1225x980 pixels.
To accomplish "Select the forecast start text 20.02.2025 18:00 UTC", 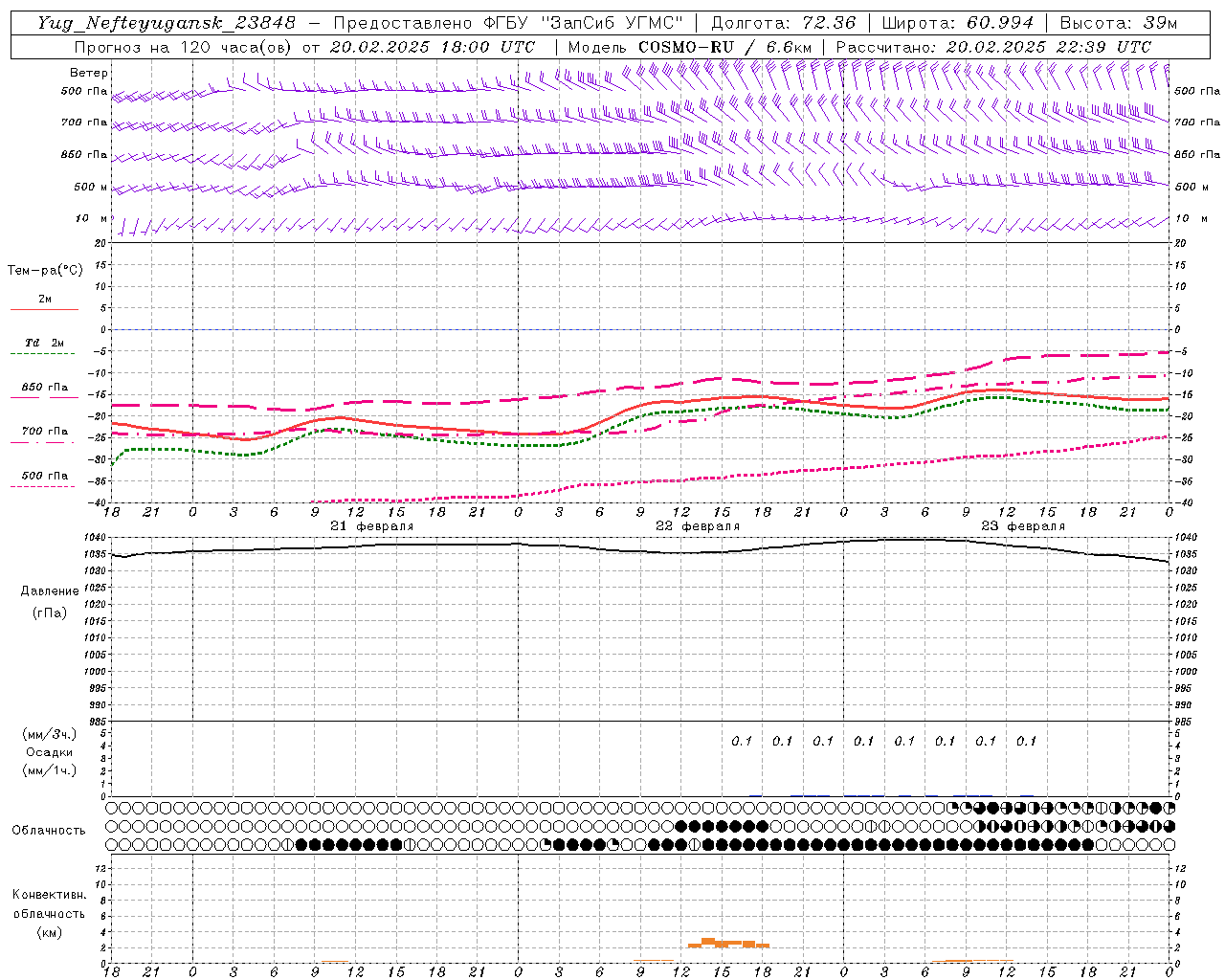I will point(433,47).
